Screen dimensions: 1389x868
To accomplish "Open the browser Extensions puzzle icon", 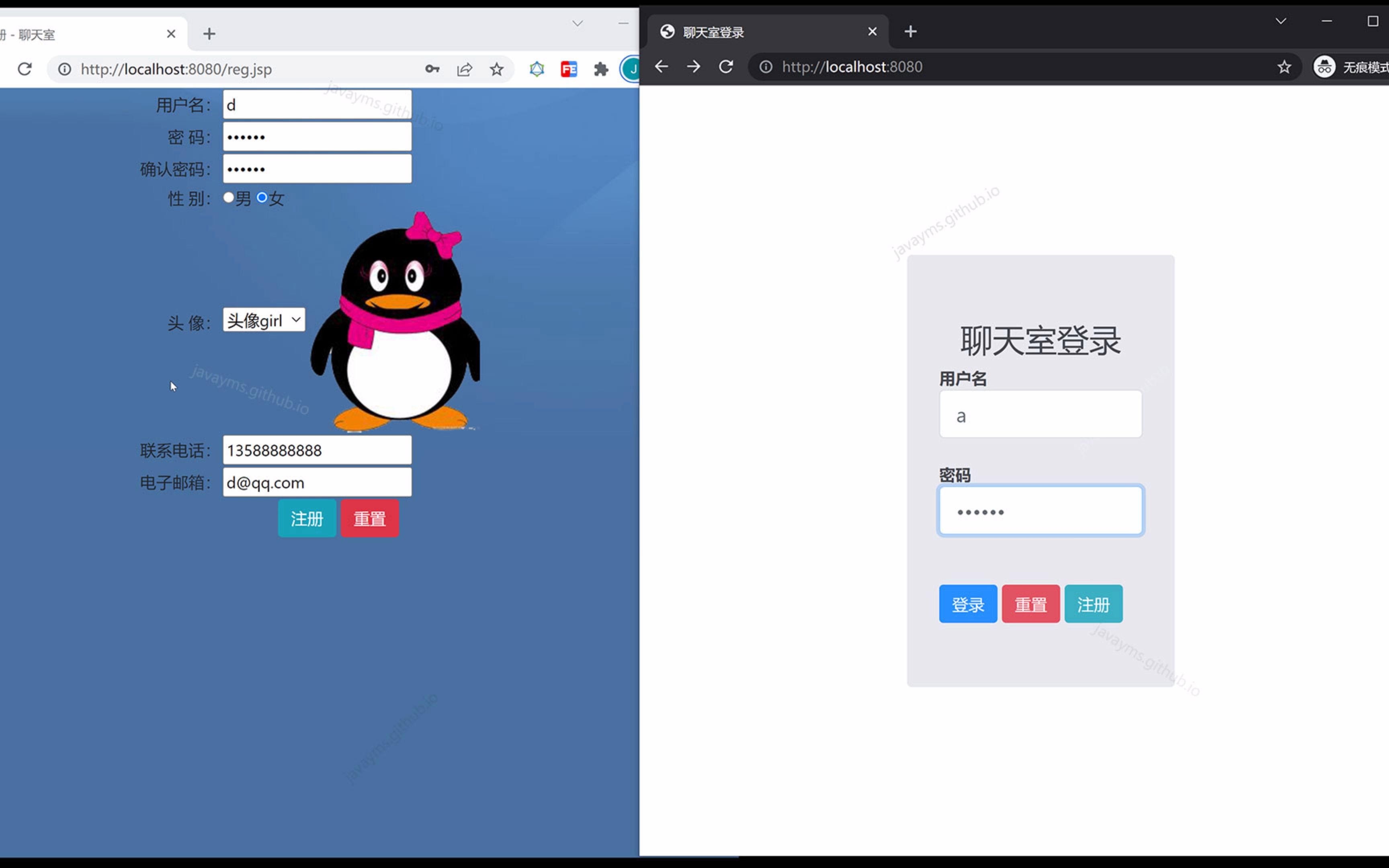I will tap(600, 69).
